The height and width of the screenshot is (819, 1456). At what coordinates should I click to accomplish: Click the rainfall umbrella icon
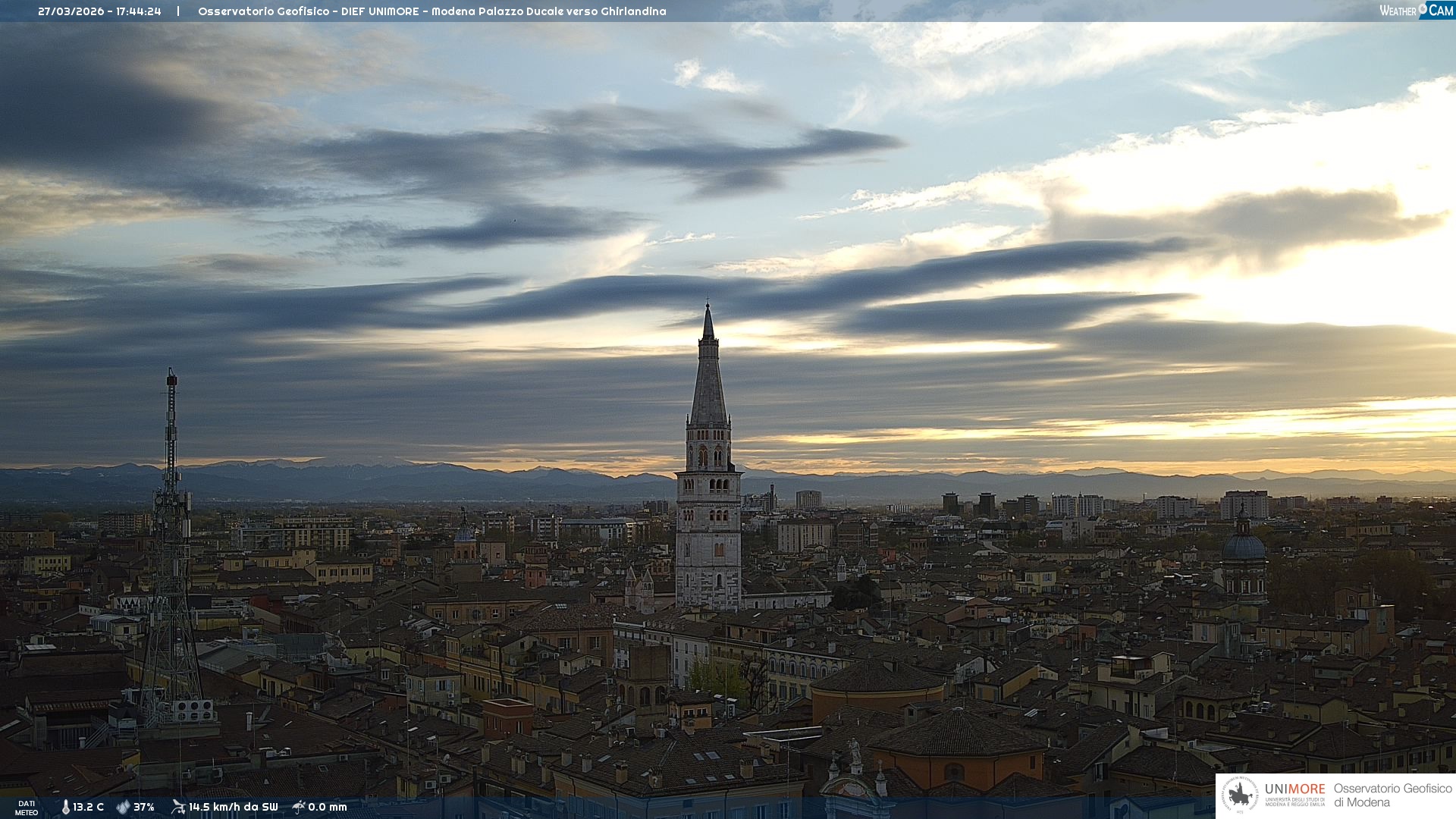tap(299, 807)
